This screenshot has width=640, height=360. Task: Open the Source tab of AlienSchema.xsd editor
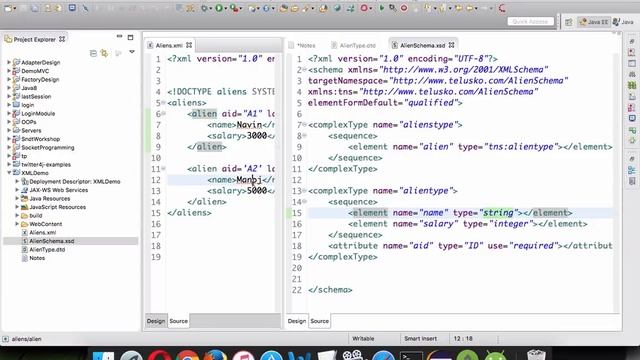click(319, 321)
